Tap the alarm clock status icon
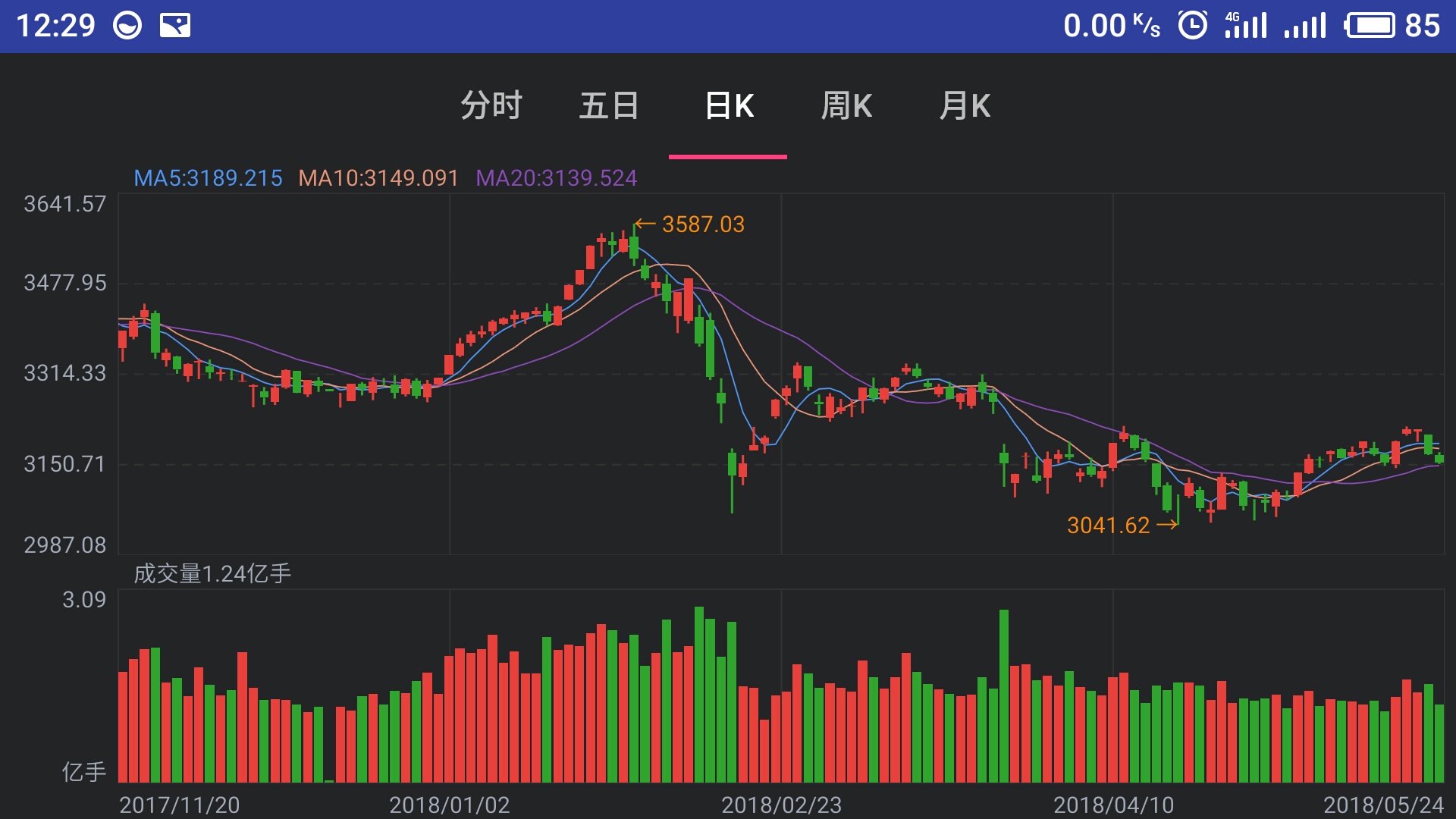The height and width of the screenshot is (819, 1456). [1192, 26]
